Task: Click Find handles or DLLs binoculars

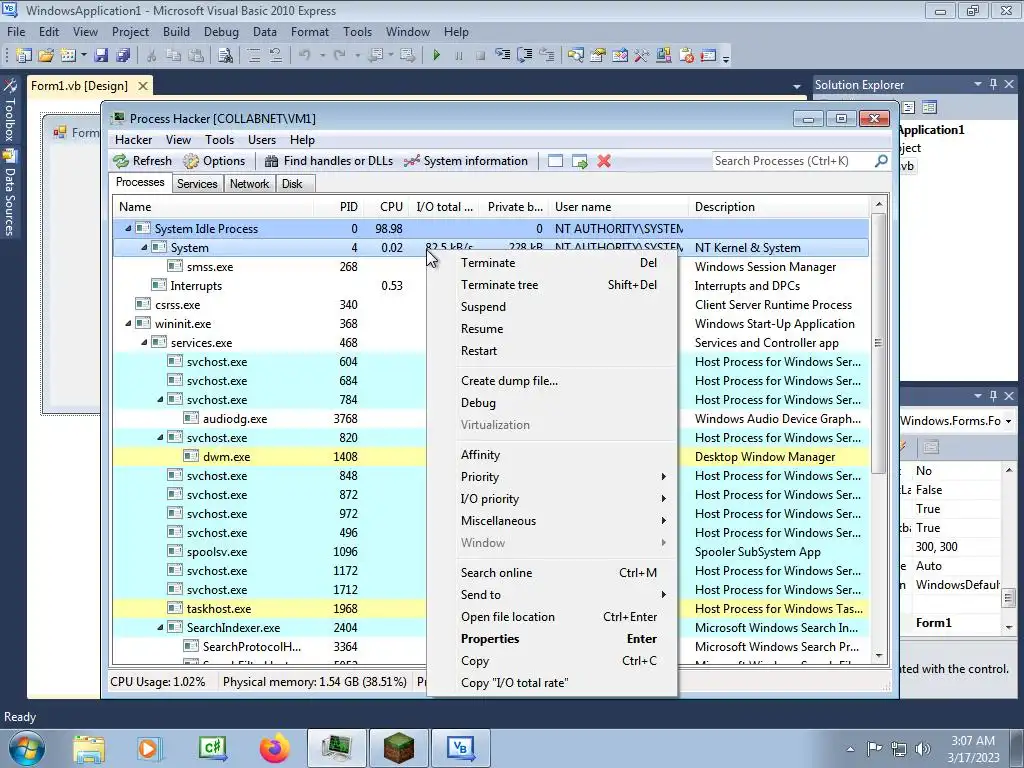Action: [x=328, y=161]
